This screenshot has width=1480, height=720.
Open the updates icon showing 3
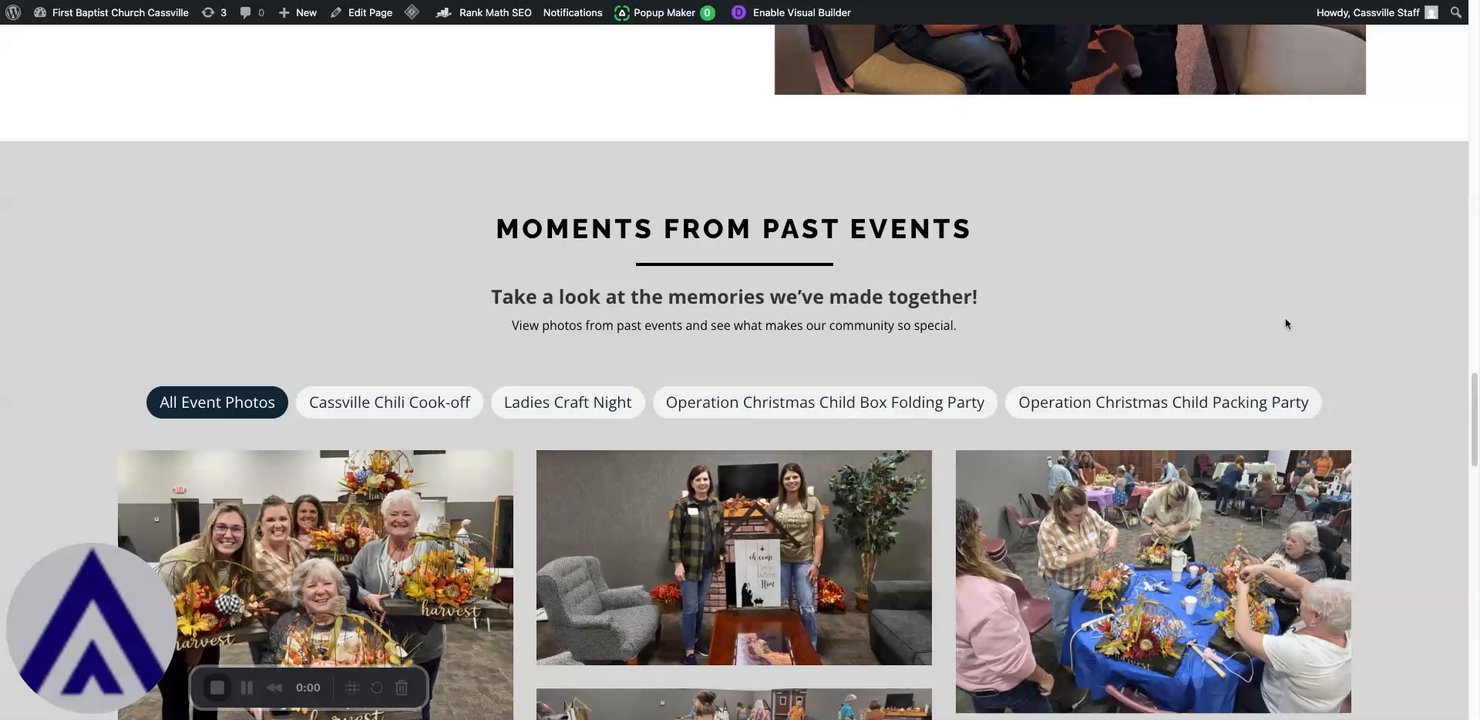[x=214, y=12]
